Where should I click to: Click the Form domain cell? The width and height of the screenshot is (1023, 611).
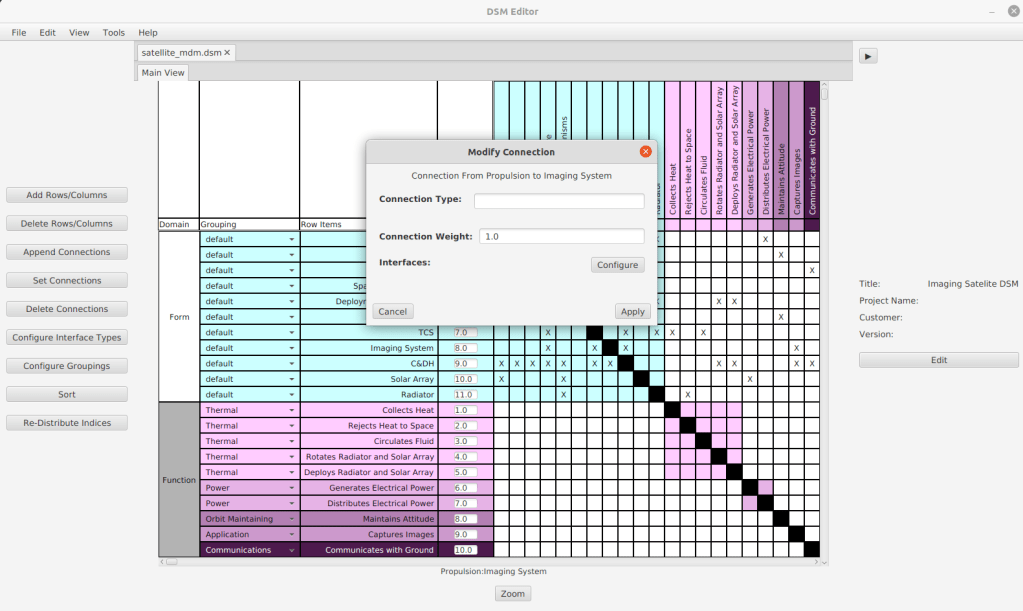click(x=179, y=317)
